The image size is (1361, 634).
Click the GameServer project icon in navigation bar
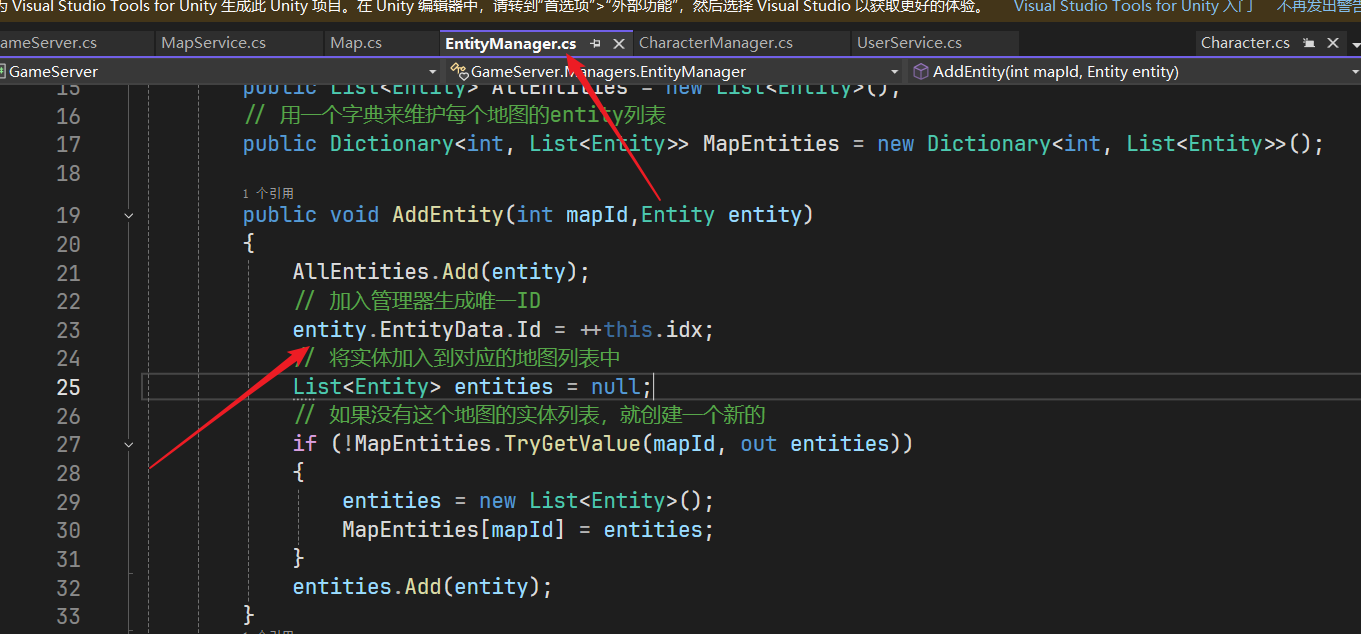(x=3, y=72)
